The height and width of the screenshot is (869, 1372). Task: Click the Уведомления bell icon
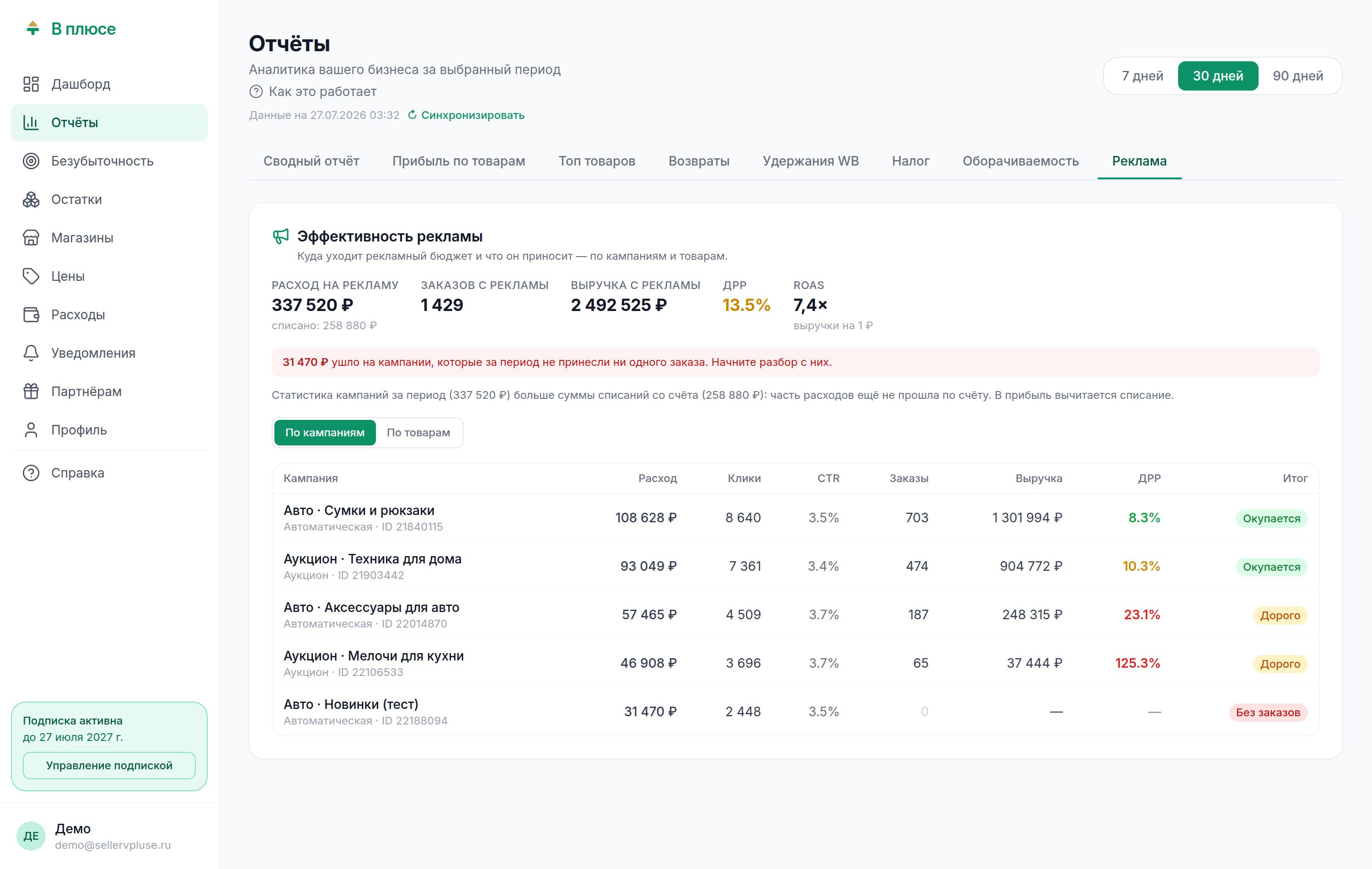31,353
